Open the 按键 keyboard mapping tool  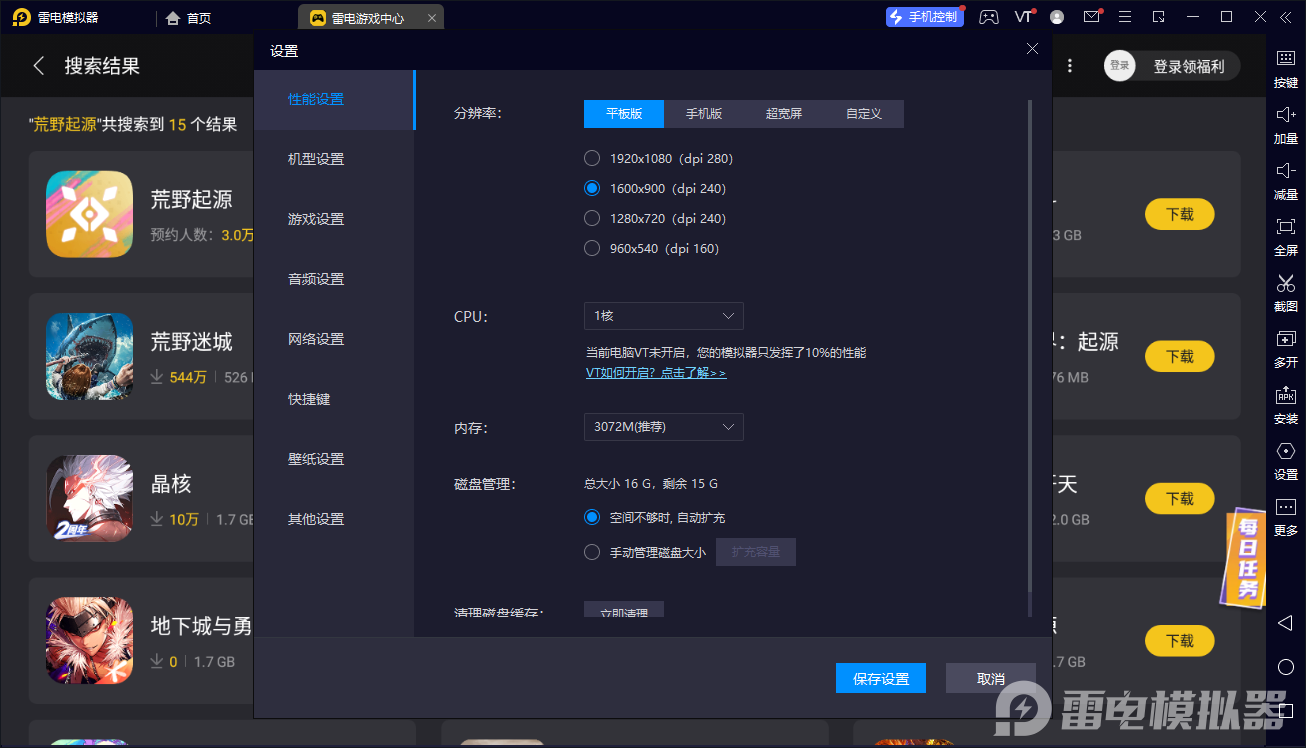tap(1286, 68)
